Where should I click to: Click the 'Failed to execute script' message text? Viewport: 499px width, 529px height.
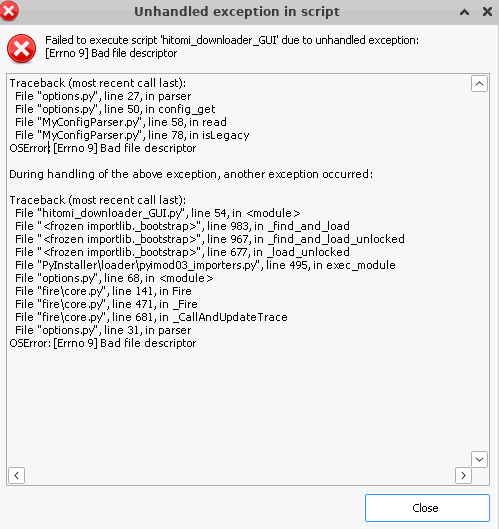click(x=232, y=47)
